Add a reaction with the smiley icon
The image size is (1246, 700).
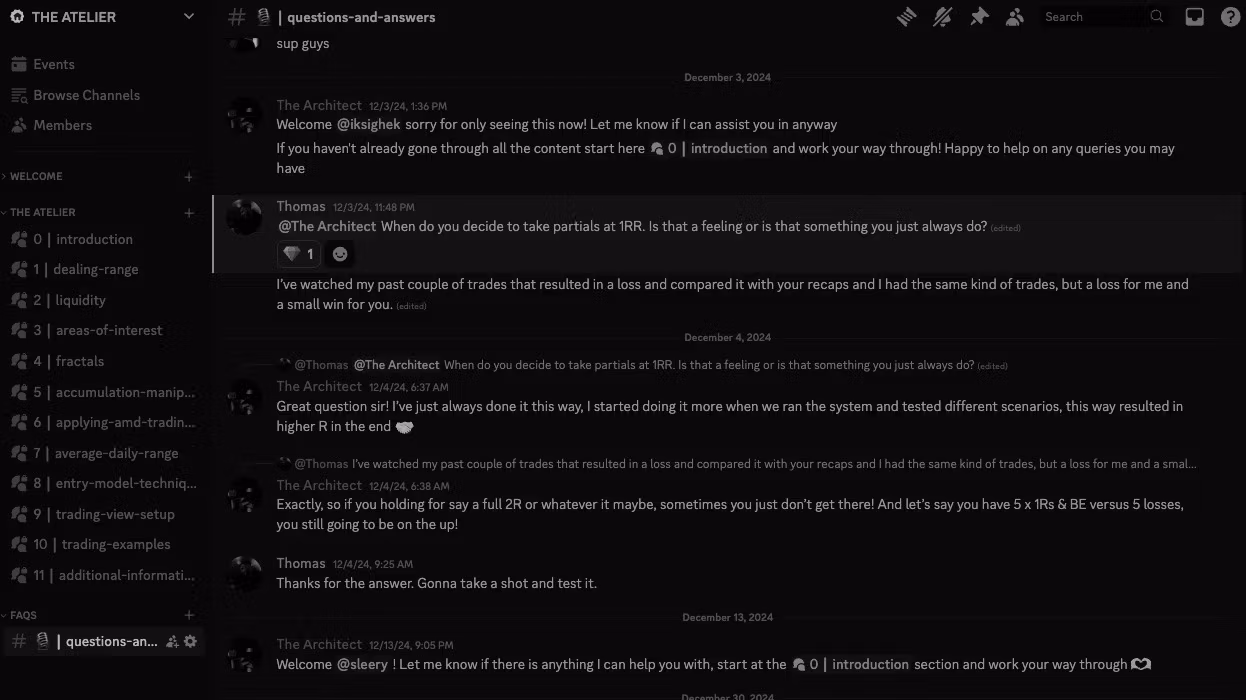pyautogui.click(x=340, y=254)
